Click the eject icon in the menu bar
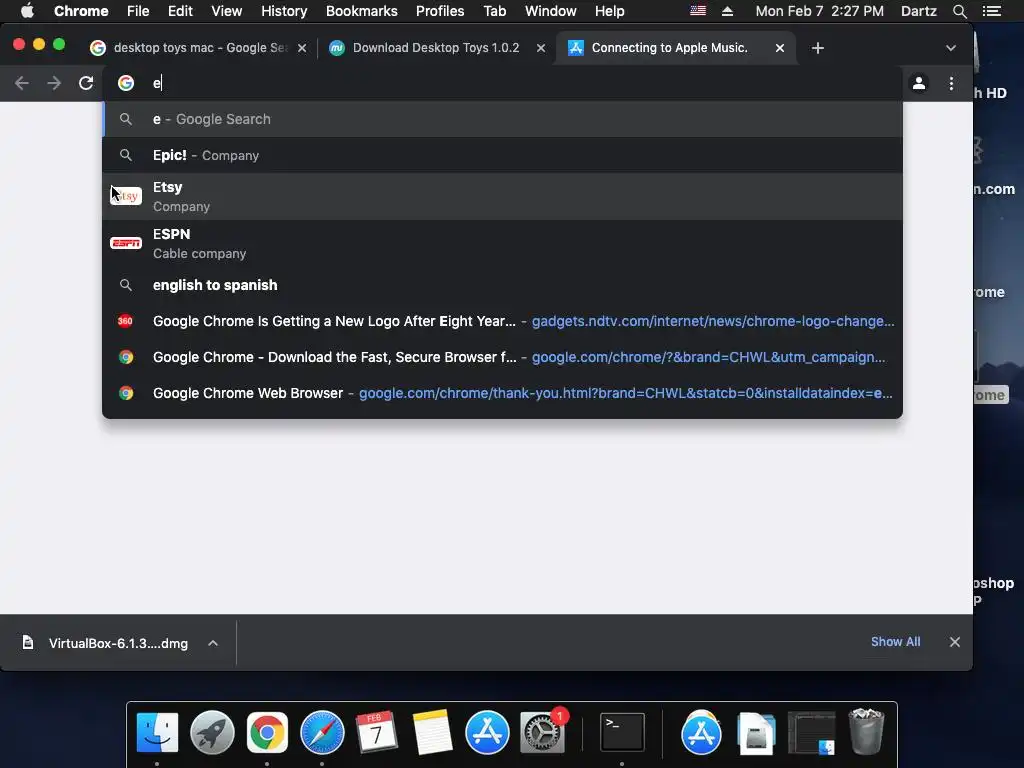 tap(727, 11)
